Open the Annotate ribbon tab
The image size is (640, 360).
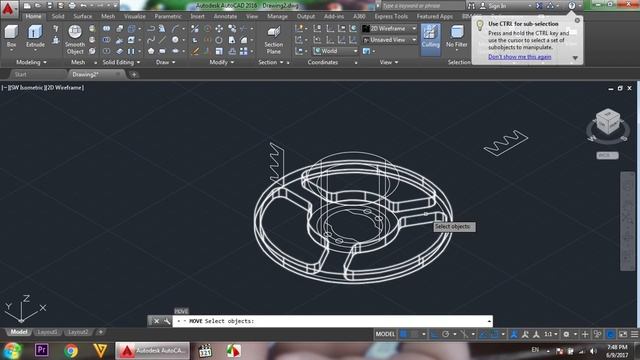[x=225, y=16]
